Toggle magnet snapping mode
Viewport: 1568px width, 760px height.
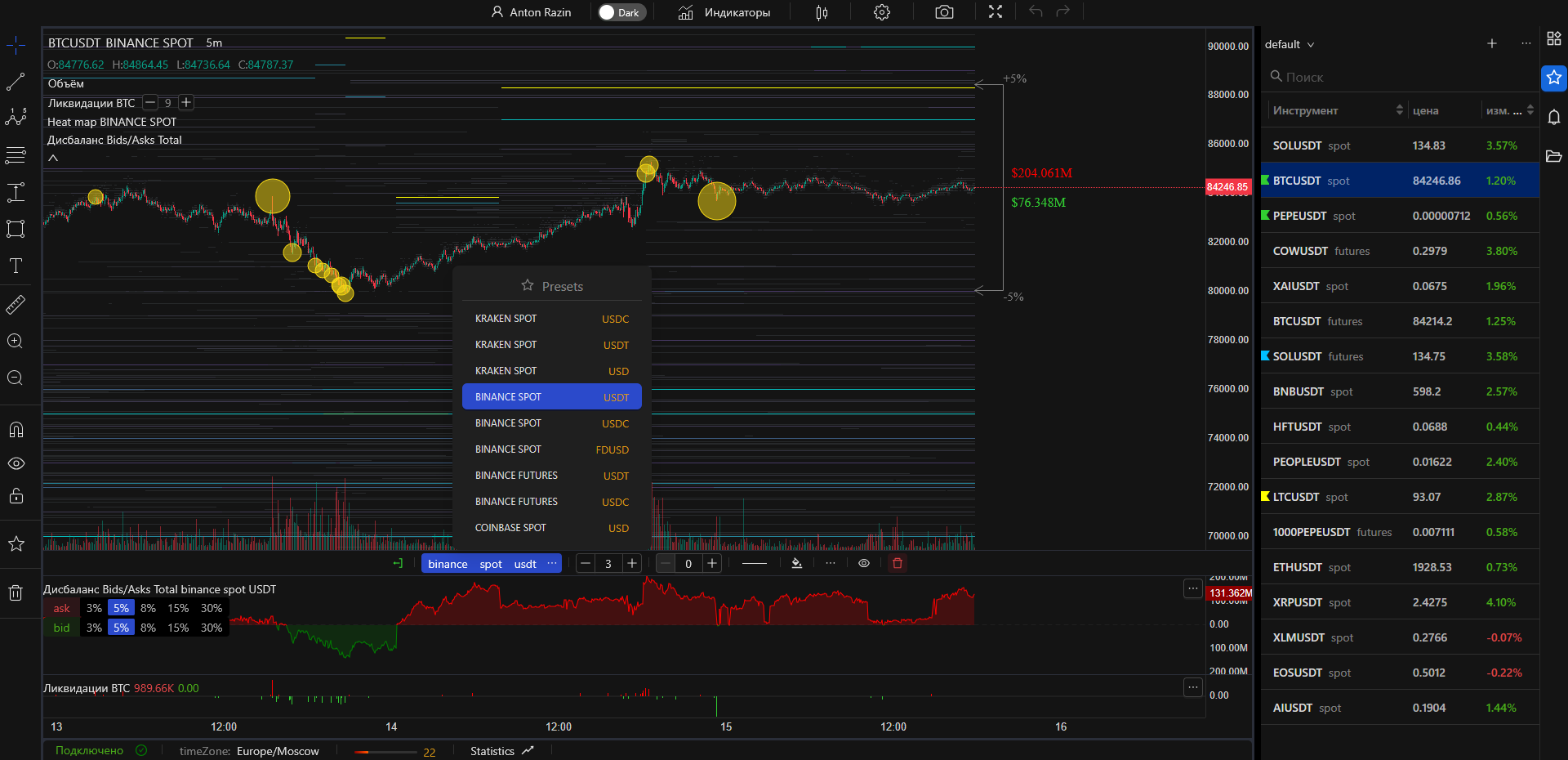coord(16,430)
